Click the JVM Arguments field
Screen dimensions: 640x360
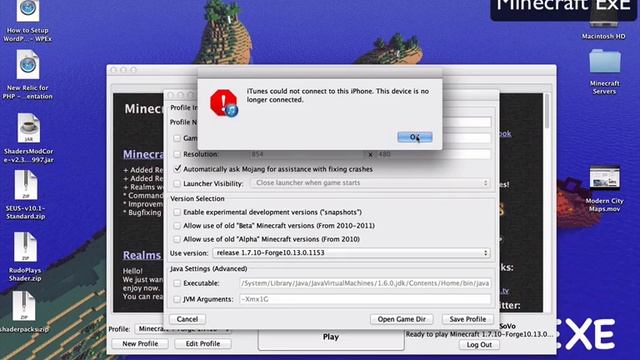(x=365, y=299)
